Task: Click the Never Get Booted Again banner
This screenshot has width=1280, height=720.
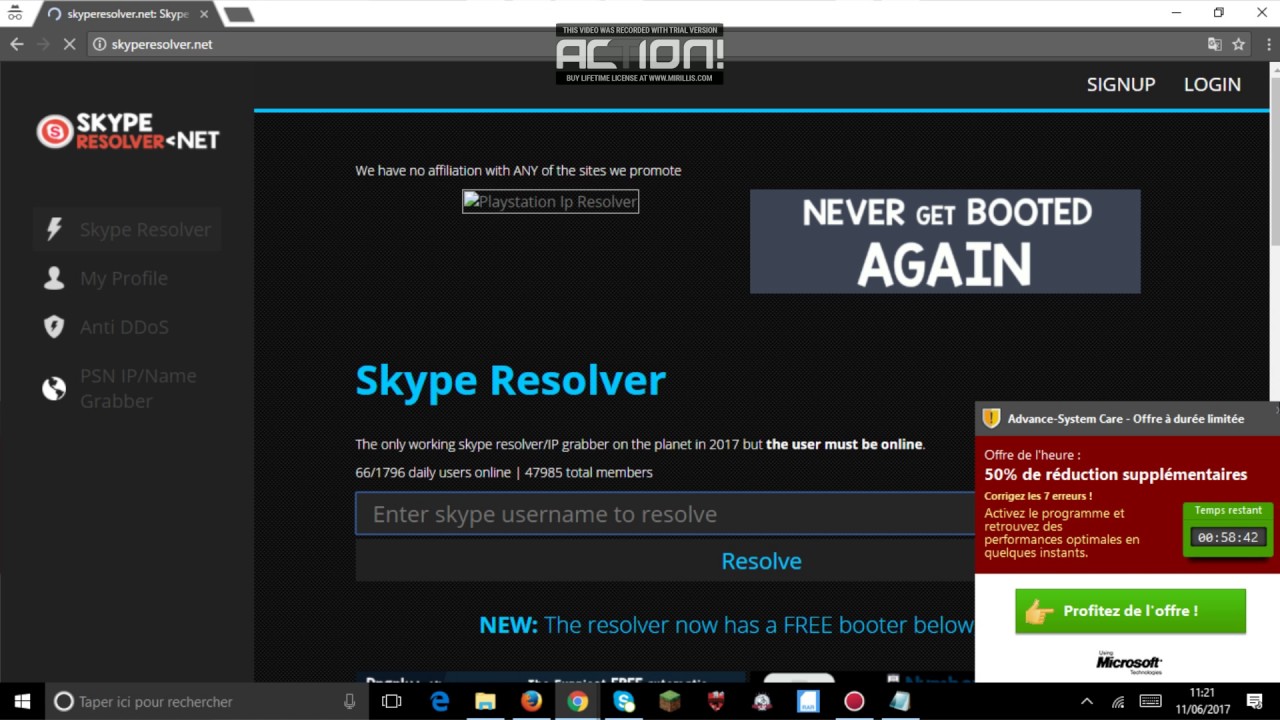Action: coord(945,241)
